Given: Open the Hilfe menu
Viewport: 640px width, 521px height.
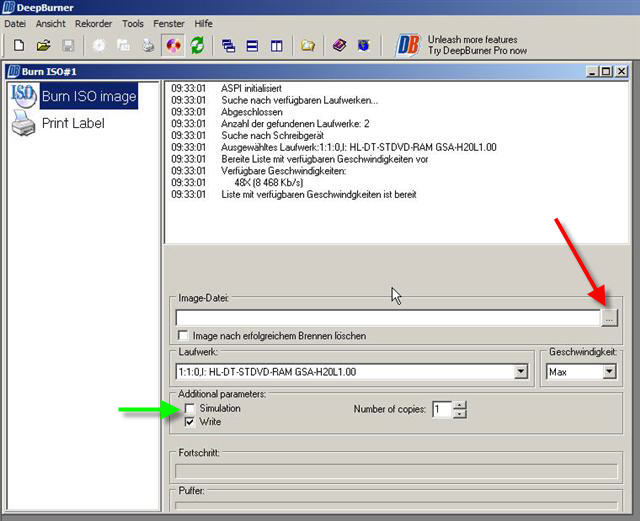Looking at the screenshot, I should pos(203,24).
